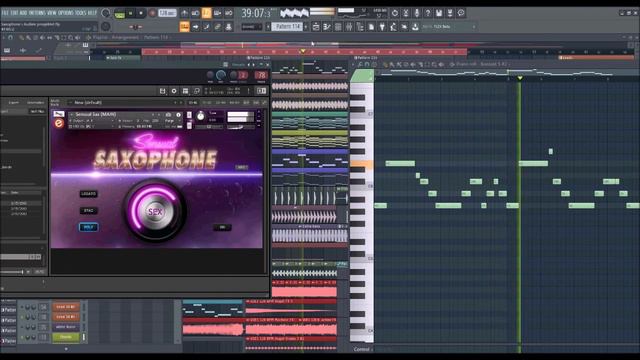Click the green channel button in the channel rack
This screenshot has width=640, height=360.
tap(66, 337)
